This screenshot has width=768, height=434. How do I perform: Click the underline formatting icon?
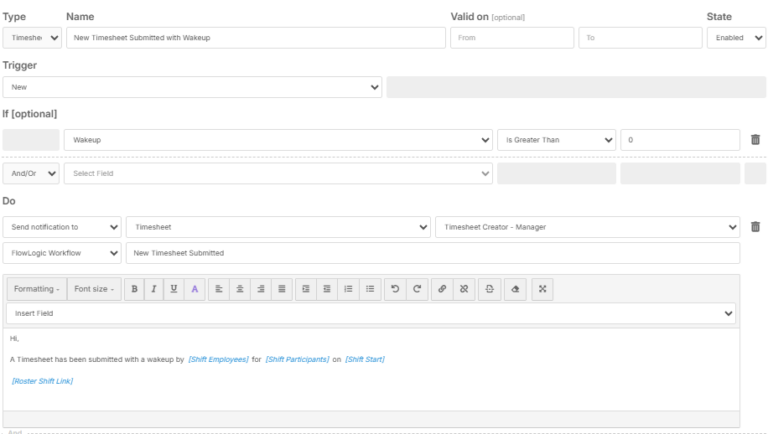click(174, 289)
